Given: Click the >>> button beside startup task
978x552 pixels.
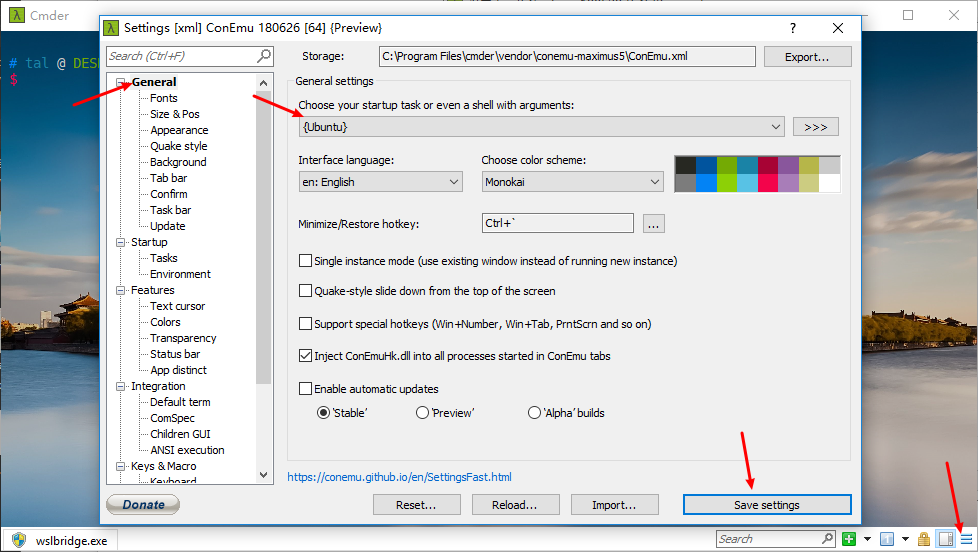Looking at the screenshot, I should pyautogui.click(x=816, y=127).
